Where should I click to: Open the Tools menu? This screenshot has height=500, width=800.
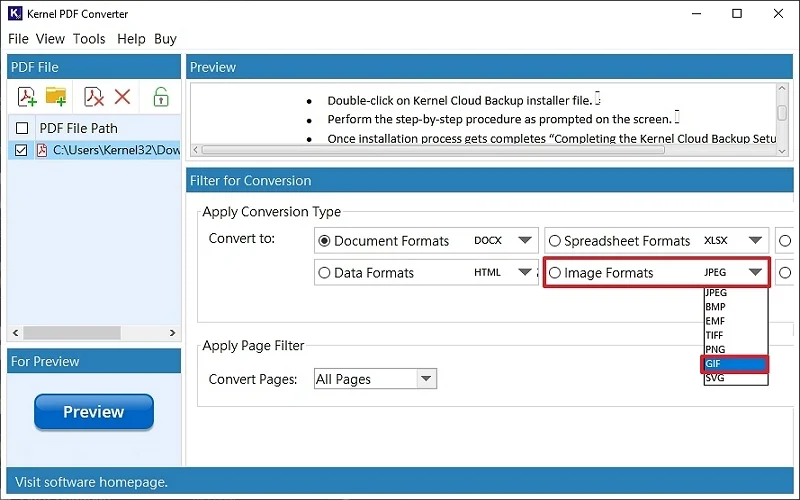[89, 39]
